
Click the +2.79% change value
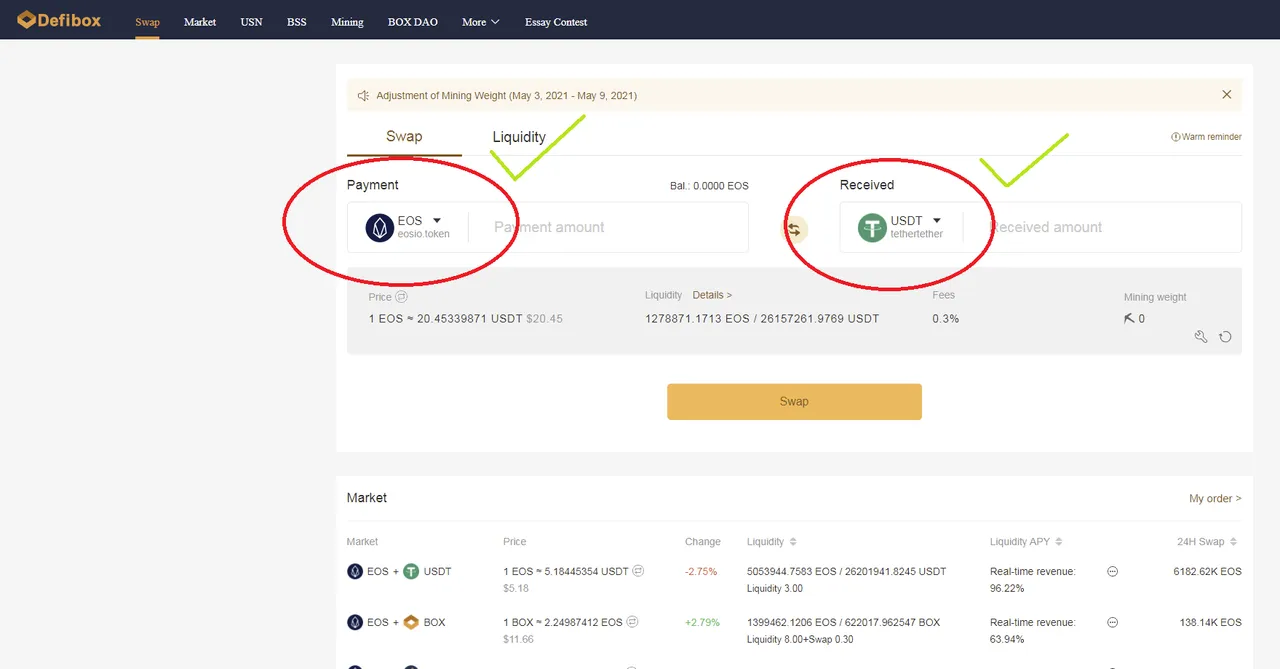pyautogui.click(x=702, y=622)
